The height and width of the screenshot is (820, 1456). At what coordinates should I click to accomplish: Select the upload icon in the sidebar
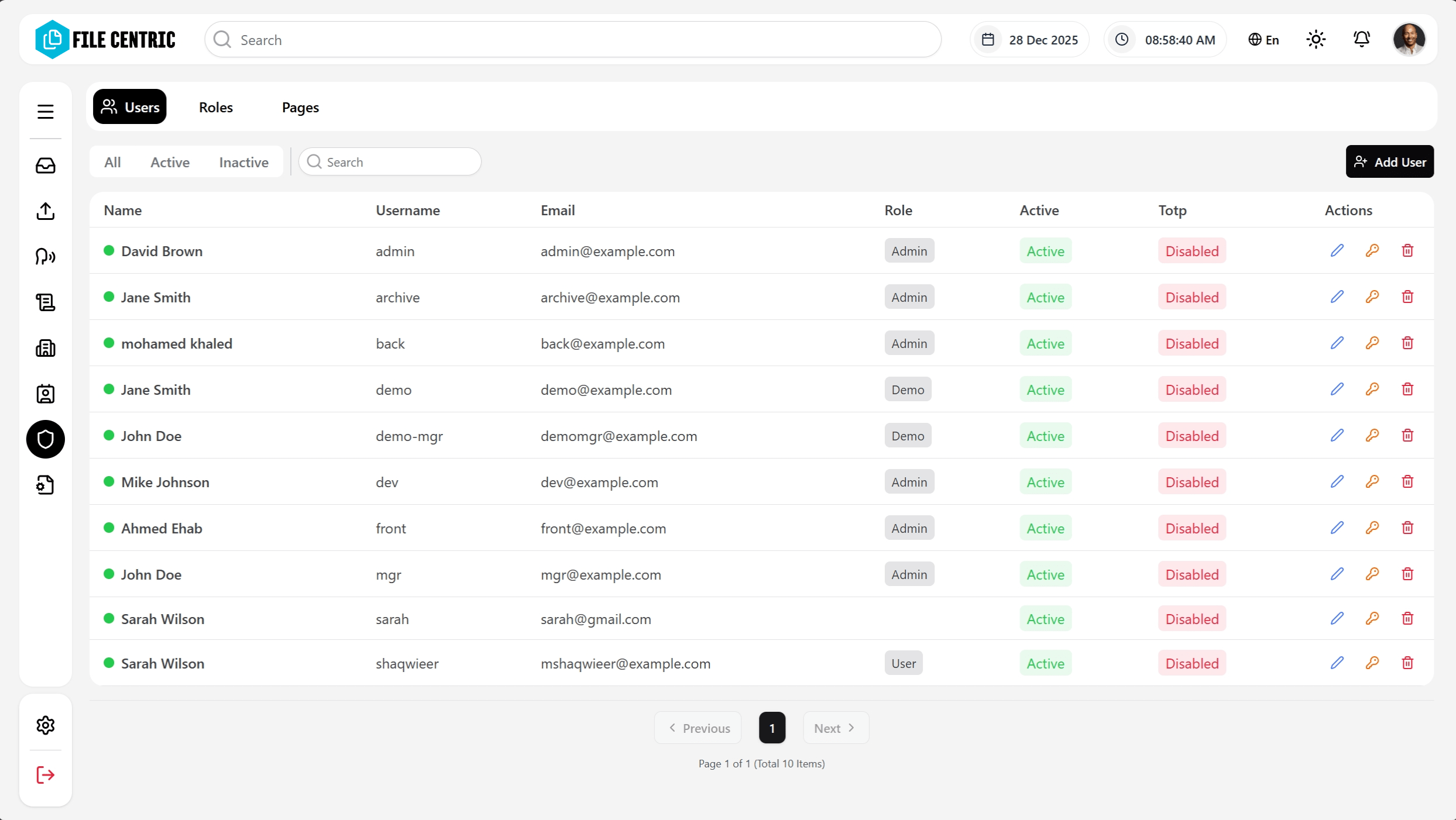pyautogui.click(x=45, y=211)
